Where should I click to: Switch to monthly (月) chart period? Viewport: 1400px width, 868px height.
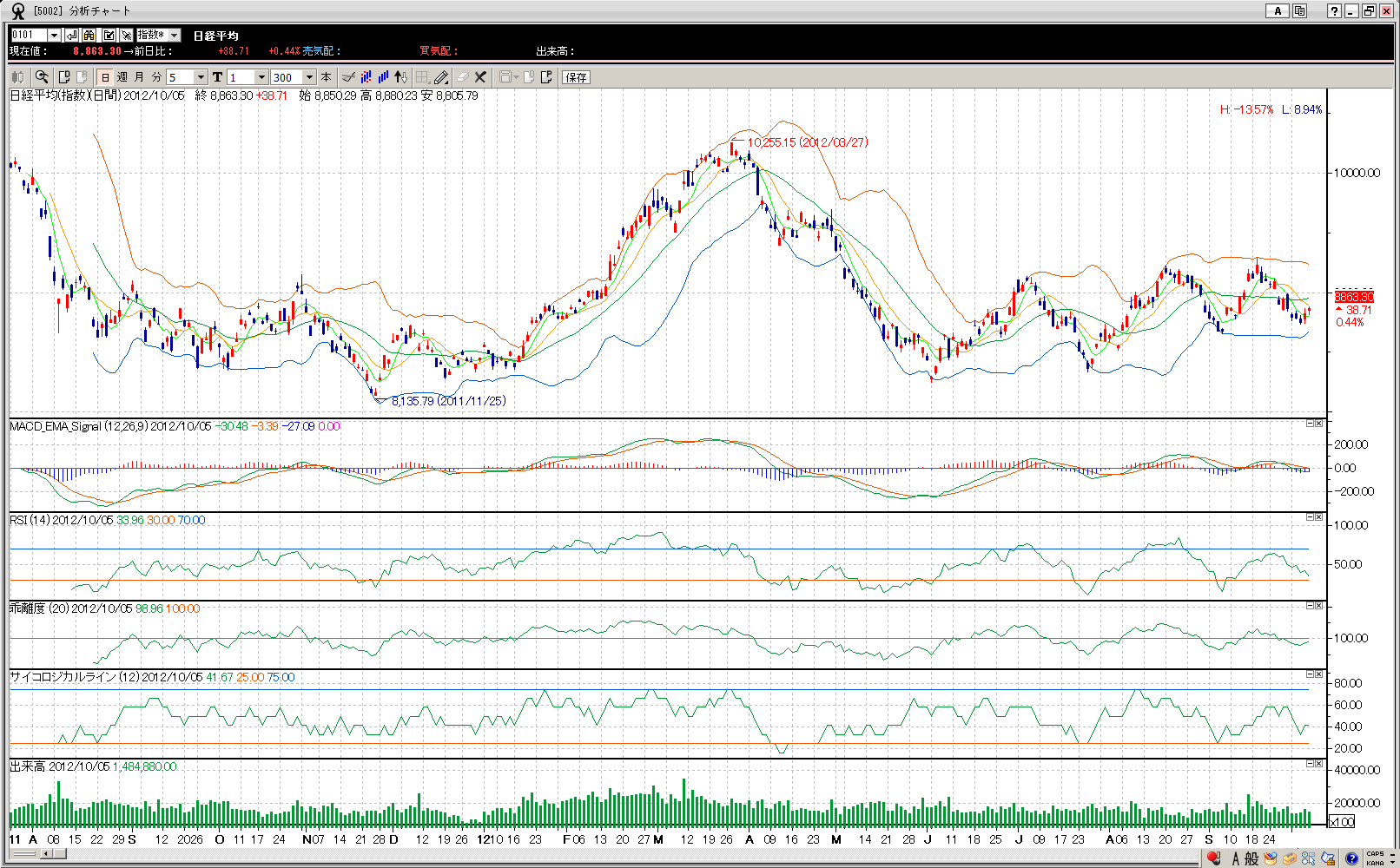tap(139, 77)
